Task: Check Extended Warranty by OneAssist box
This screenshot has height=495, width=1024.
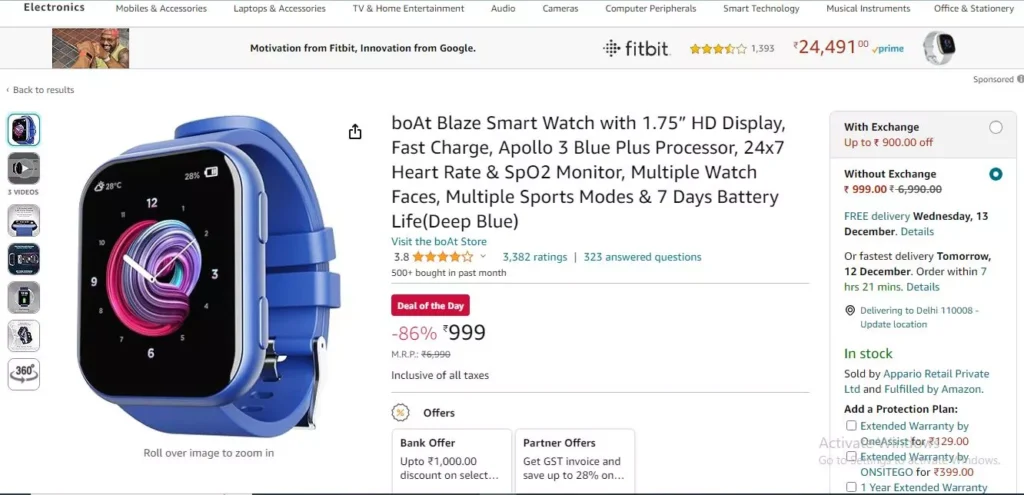Action: [x=851, y=426]
